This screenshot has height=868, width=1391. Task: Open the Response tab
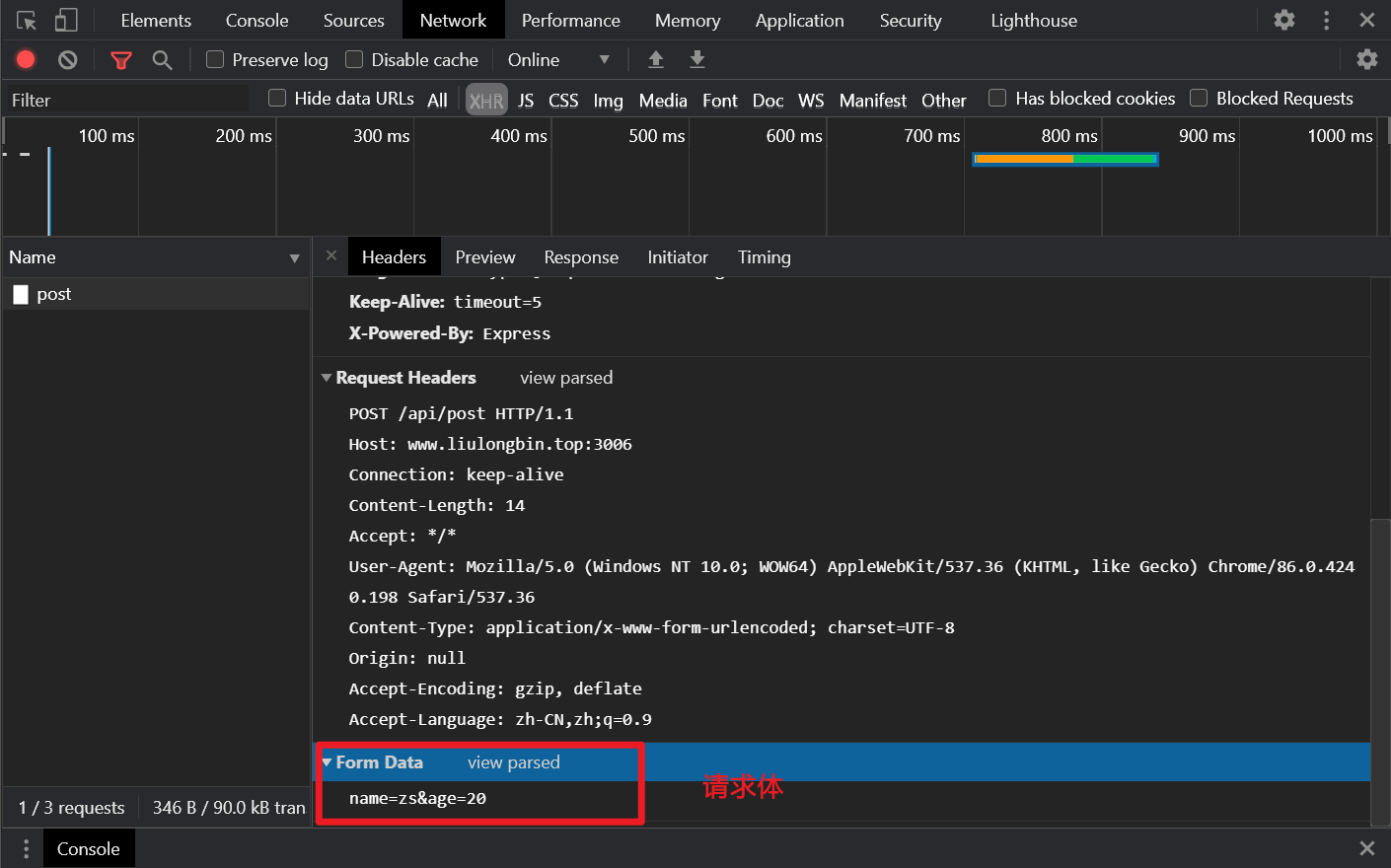point(581,257)
